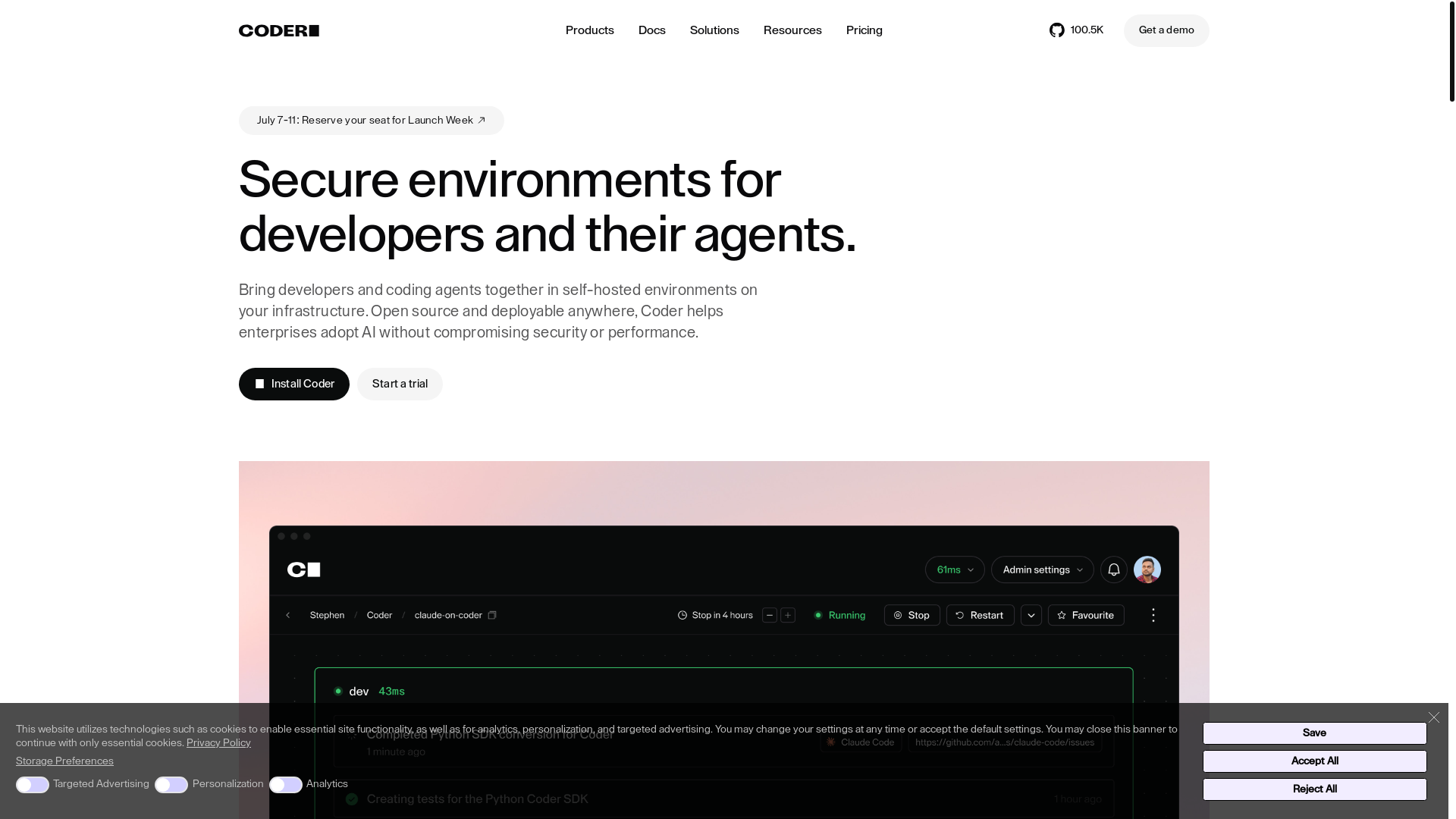Open Launch Week reservation banner link

click(x=372, y=121)
